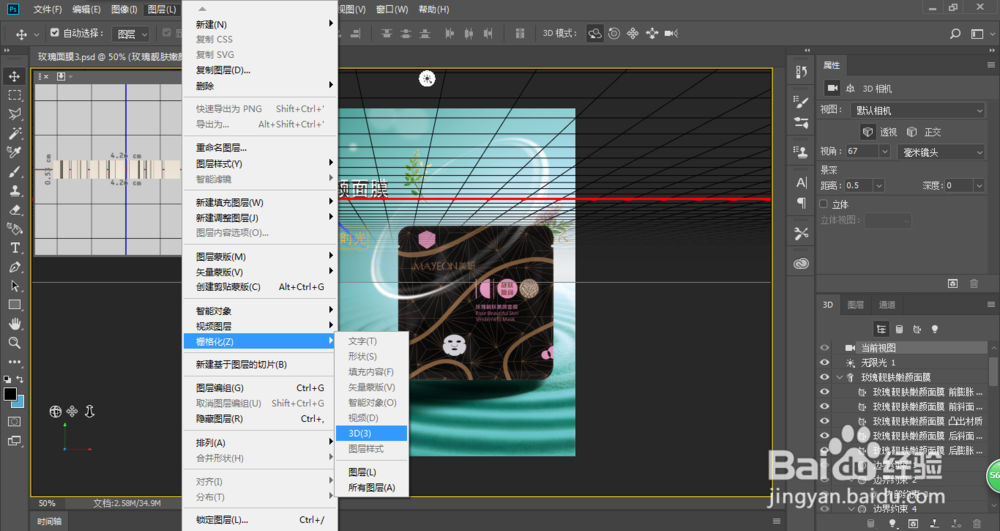Select the Clone Stamp tool
The image size is (1000, 531).
(14, 191)
